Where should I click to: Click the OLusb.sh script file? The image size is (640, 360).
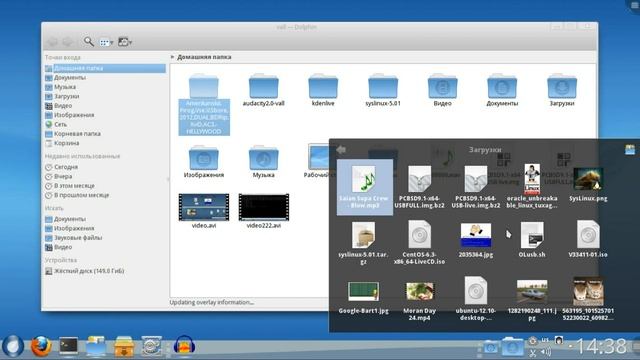coord(532,240)
